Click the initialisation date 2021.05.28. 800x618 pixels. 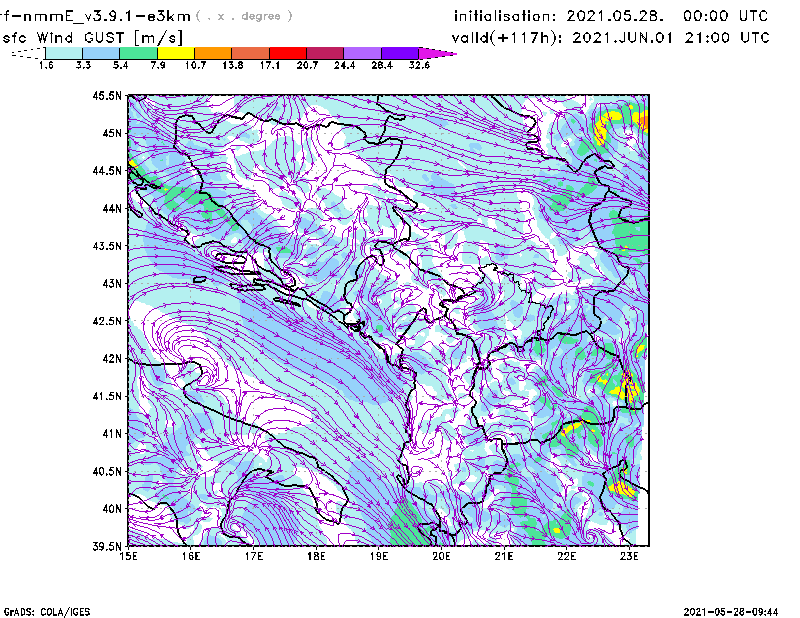coord(615,16)
